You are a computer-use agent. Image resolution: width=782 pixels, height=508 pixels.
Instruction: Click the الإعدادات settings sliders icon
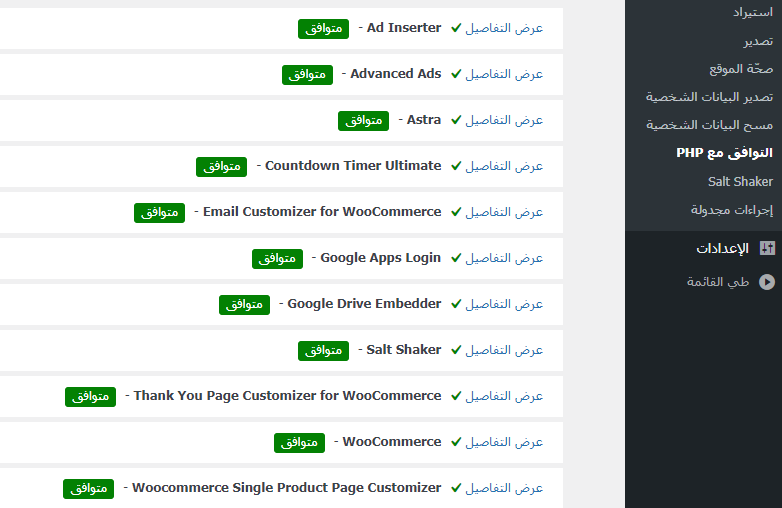[x=767, y=249]
